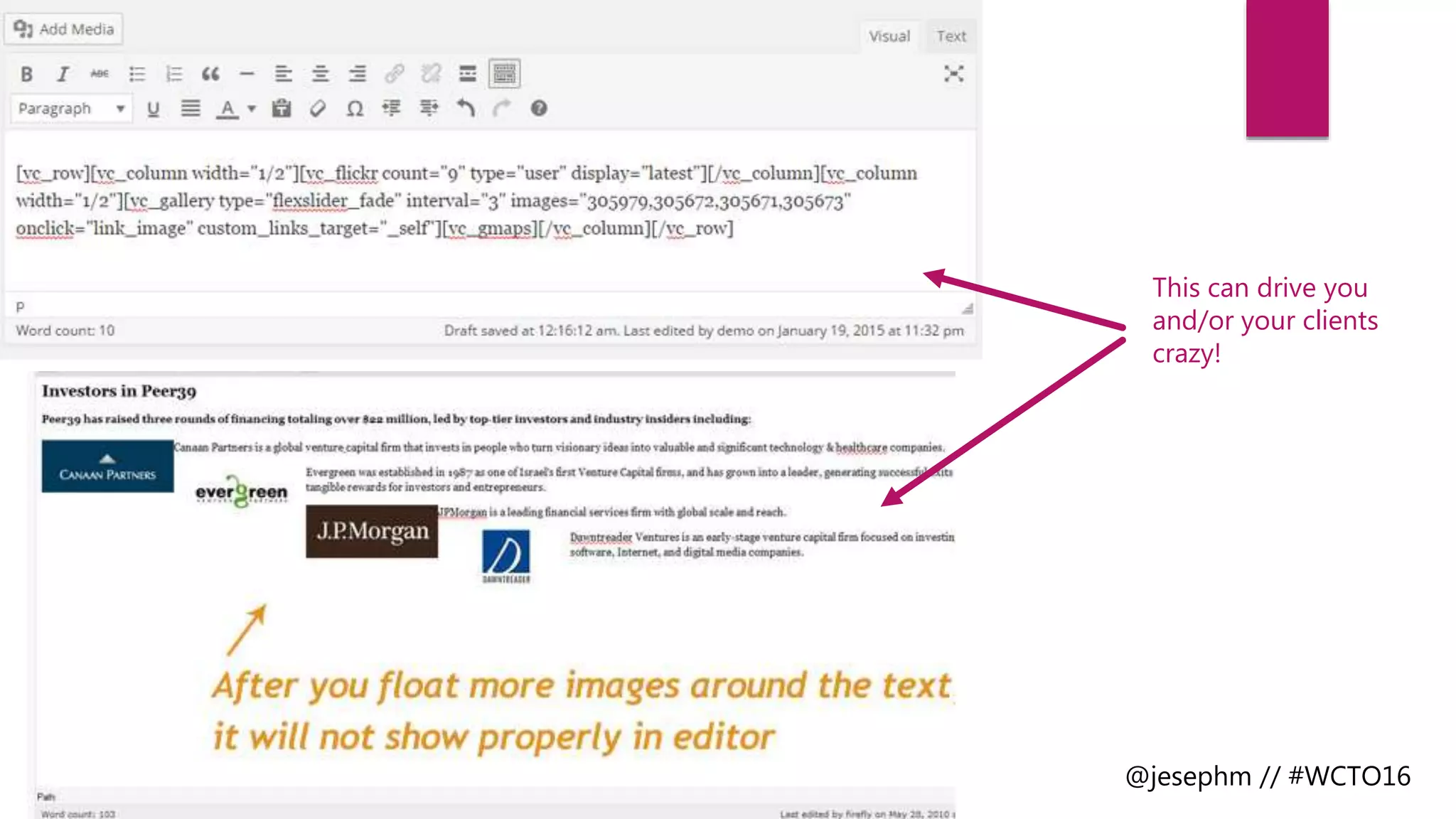Toggle distraction-free fullscreen mode

pyautogui.click(x=953, y=74)
